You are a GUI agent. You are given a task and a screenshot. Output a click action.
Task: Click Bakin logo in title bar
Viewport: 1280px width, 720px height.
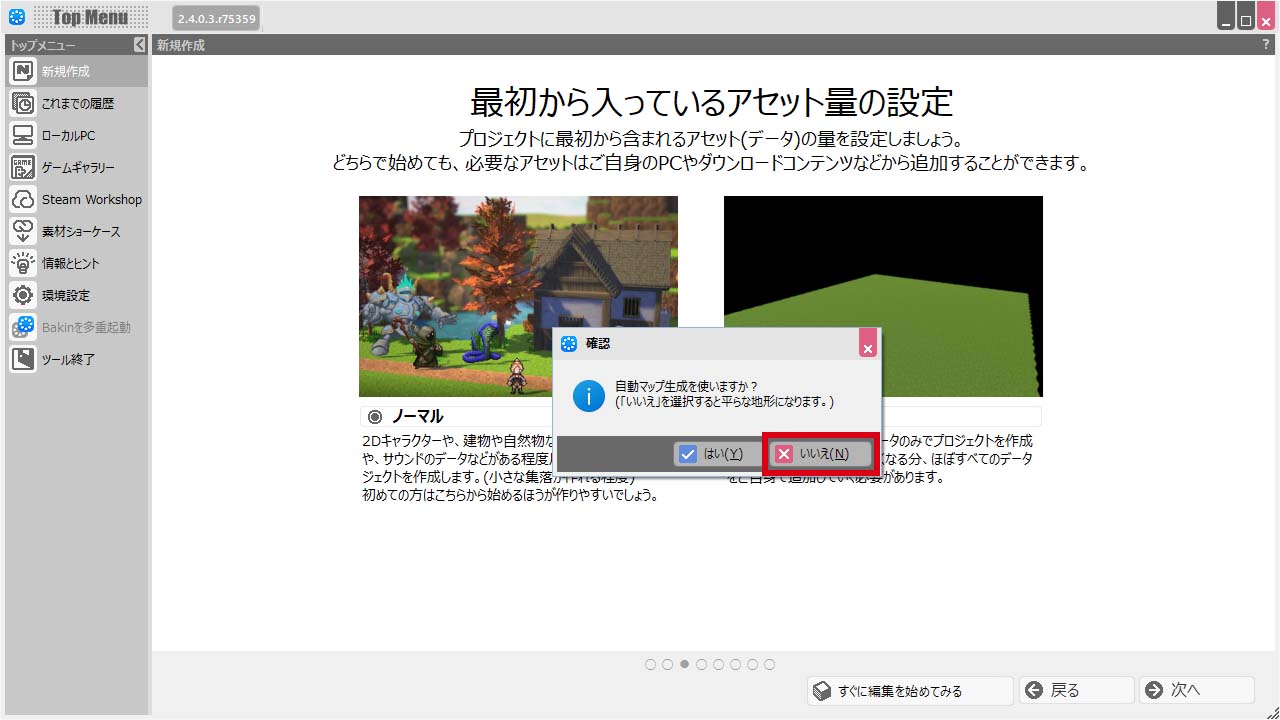[x=16, y=17]
